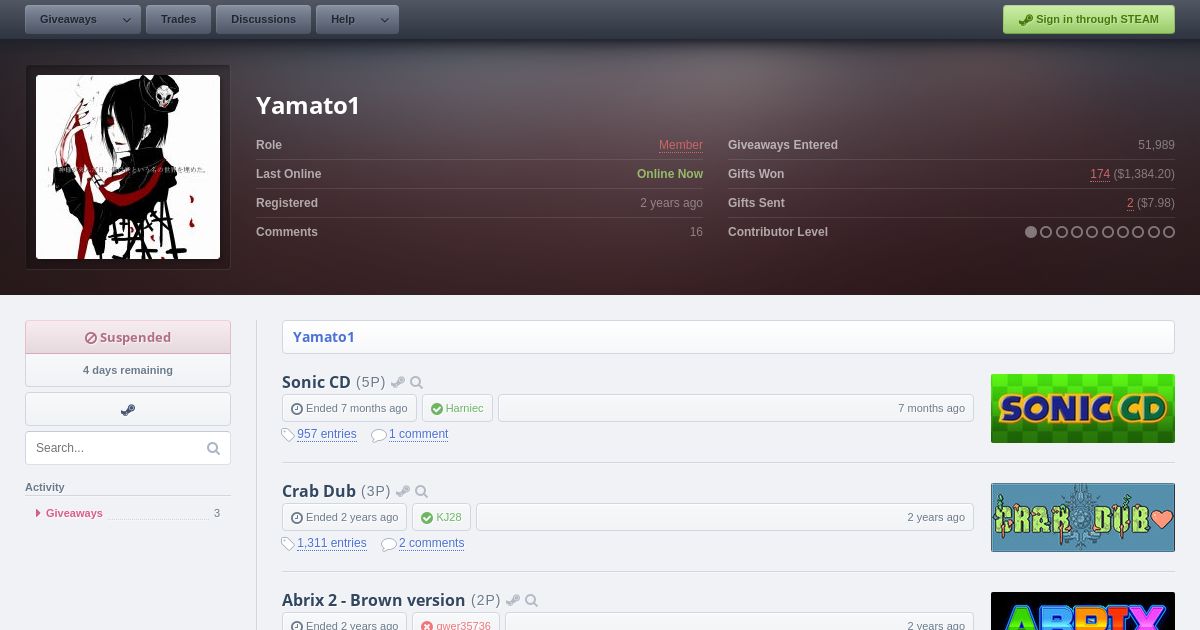
Task: Open the Steam profile icon button in sidebar
Action: 128,409
